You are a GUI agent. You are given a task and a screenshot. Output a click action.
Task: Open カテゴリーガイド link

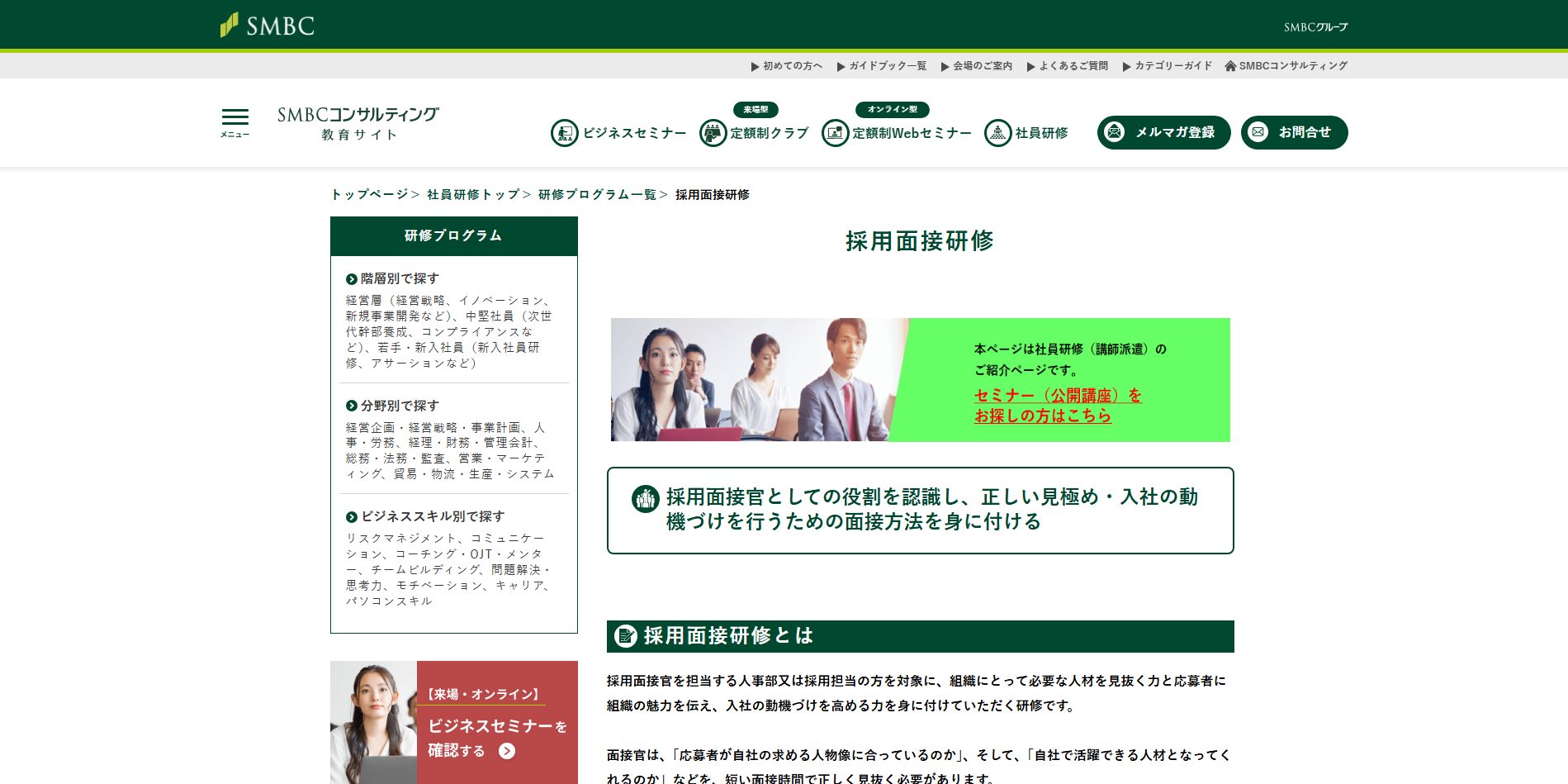tap(1173, 66)
